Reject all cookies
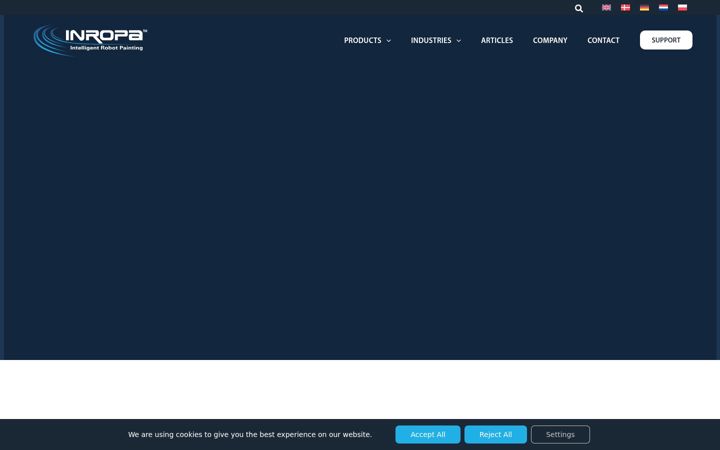This screenshot has height=450, width=720. [x=495, y=434]
